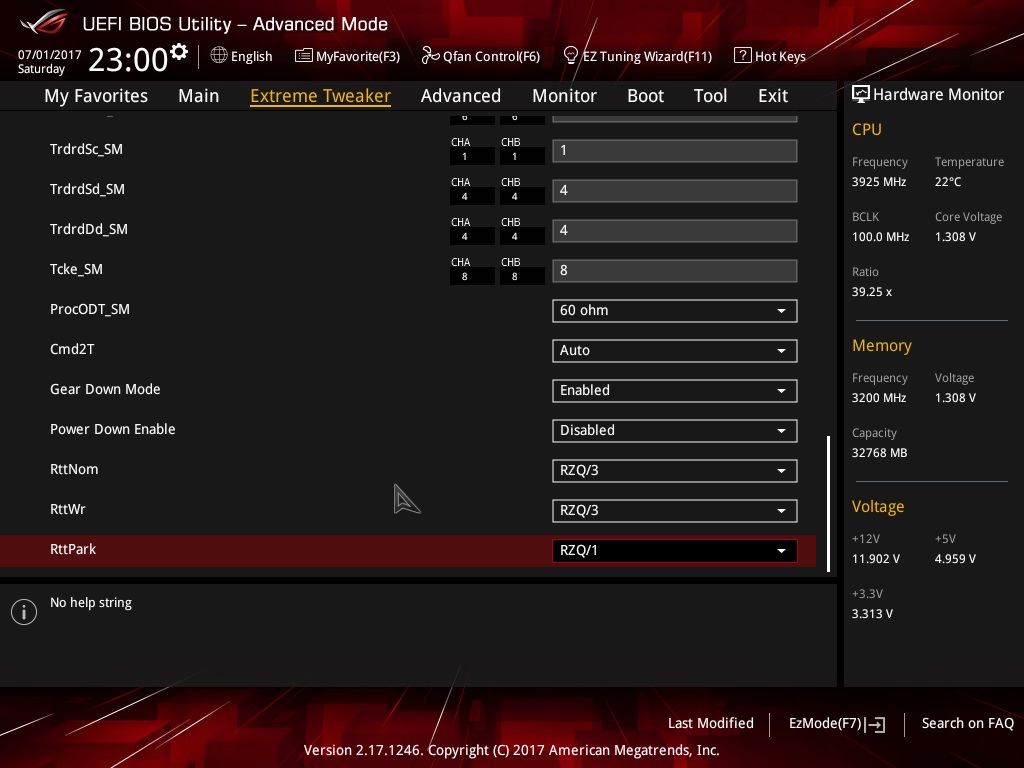Open the Monitor tab
The height and width of the screenshot is (768, 1024).
click(x=564, y=96)
